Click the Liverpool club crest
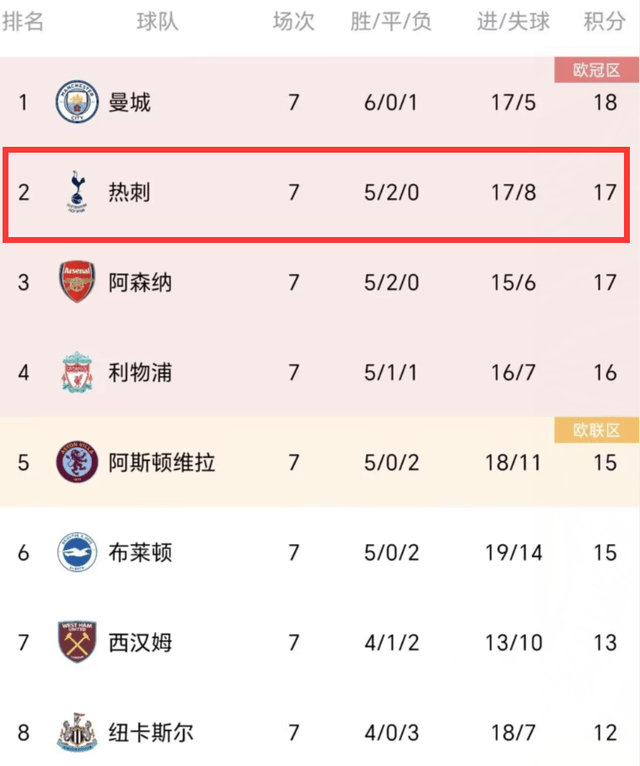 click(77, 372)
